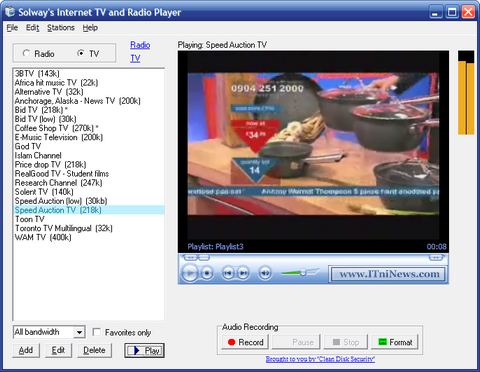The image size is (480, 372).
Task: Open the Clean Disk Security link
Action: click(320, 359)
